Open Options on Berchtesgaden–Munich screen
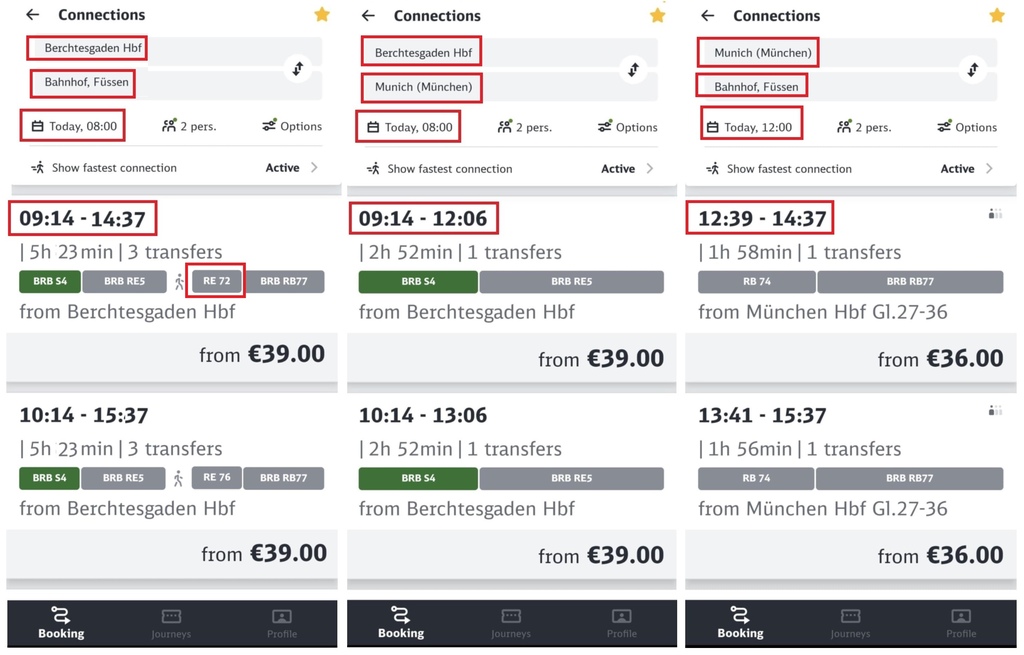Viewport: 1024px width, 655px height. point(628,127)
